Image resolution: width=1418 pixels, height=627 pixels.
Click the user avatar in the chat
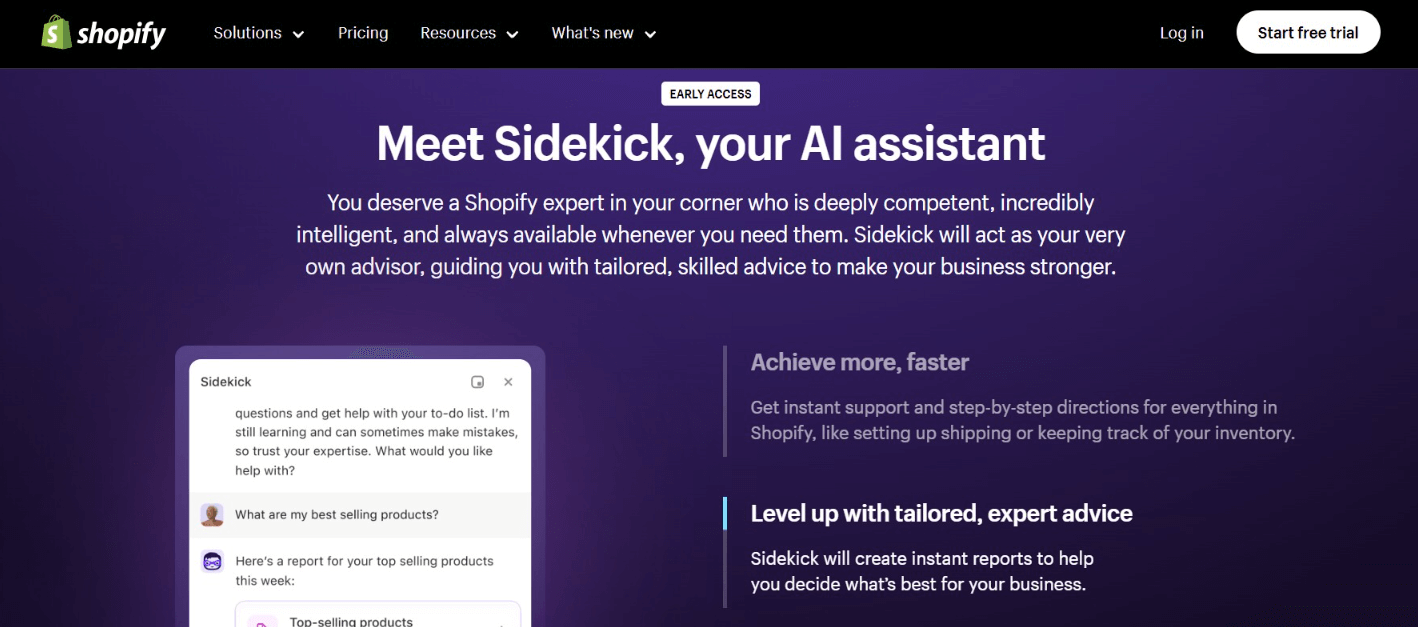pyautogui.click(x=212, y=515)
